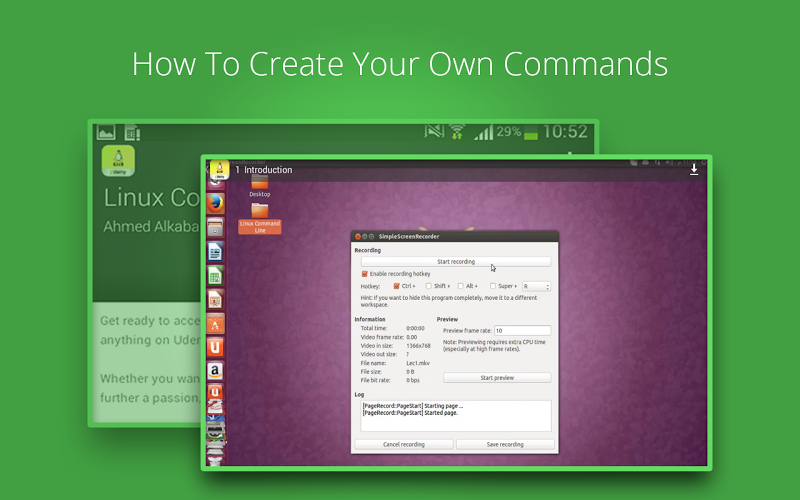Open the hotkey key dropdown showing R
Image resolution: width=800 pixels, height=500 pixels.
[536, 286]
